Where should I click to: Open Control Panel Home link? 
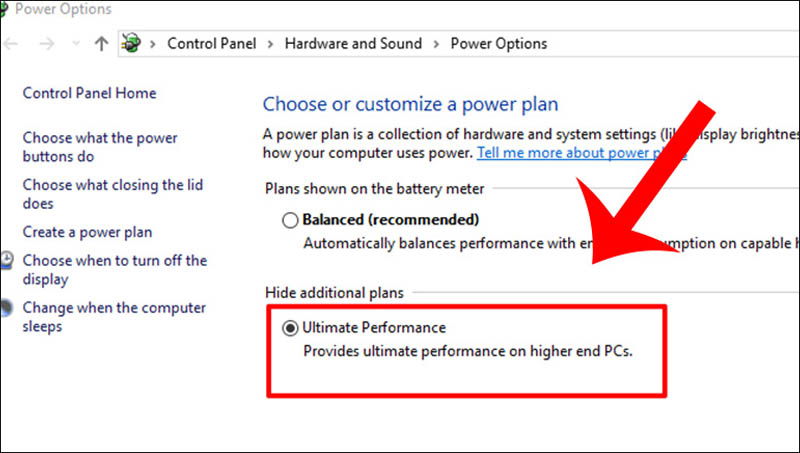coord(89,93)
